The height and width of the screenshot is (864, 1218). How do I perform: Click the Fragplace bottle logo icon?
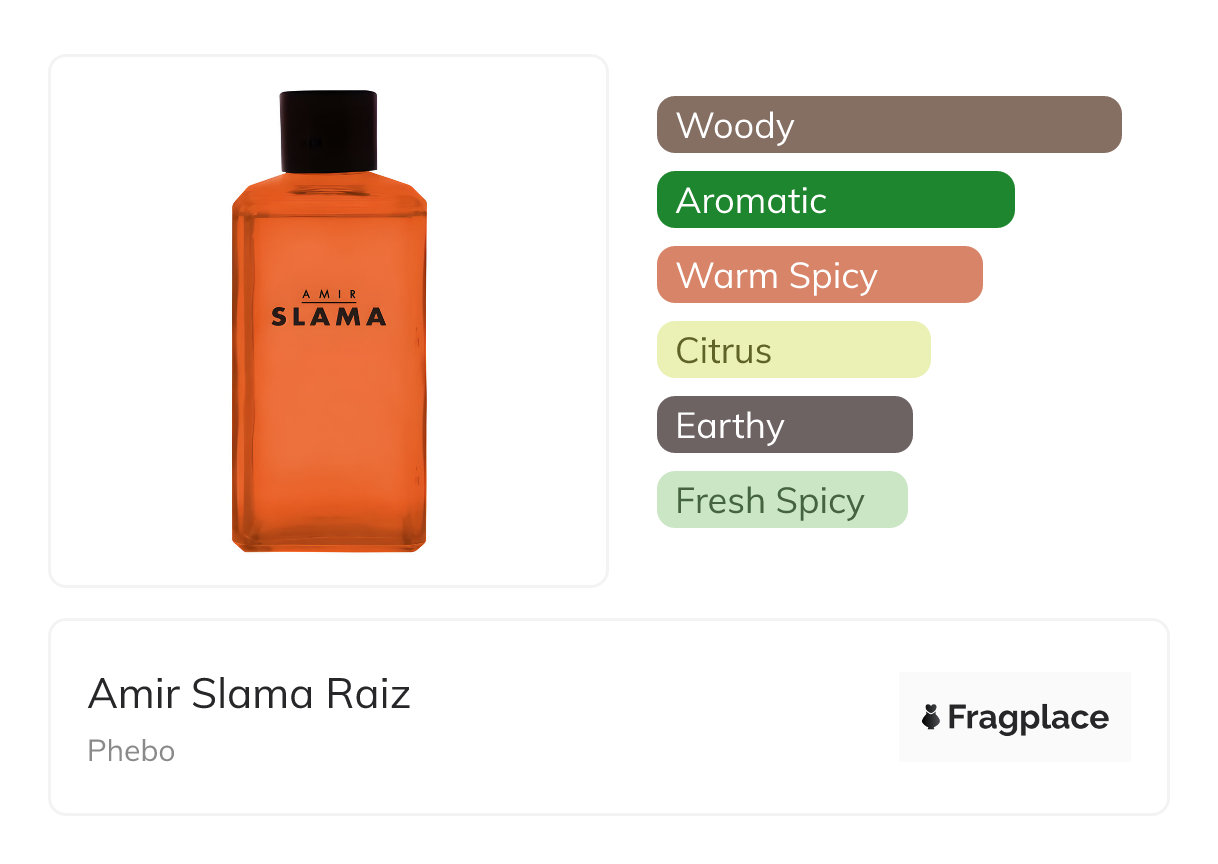tap(931, 717)
